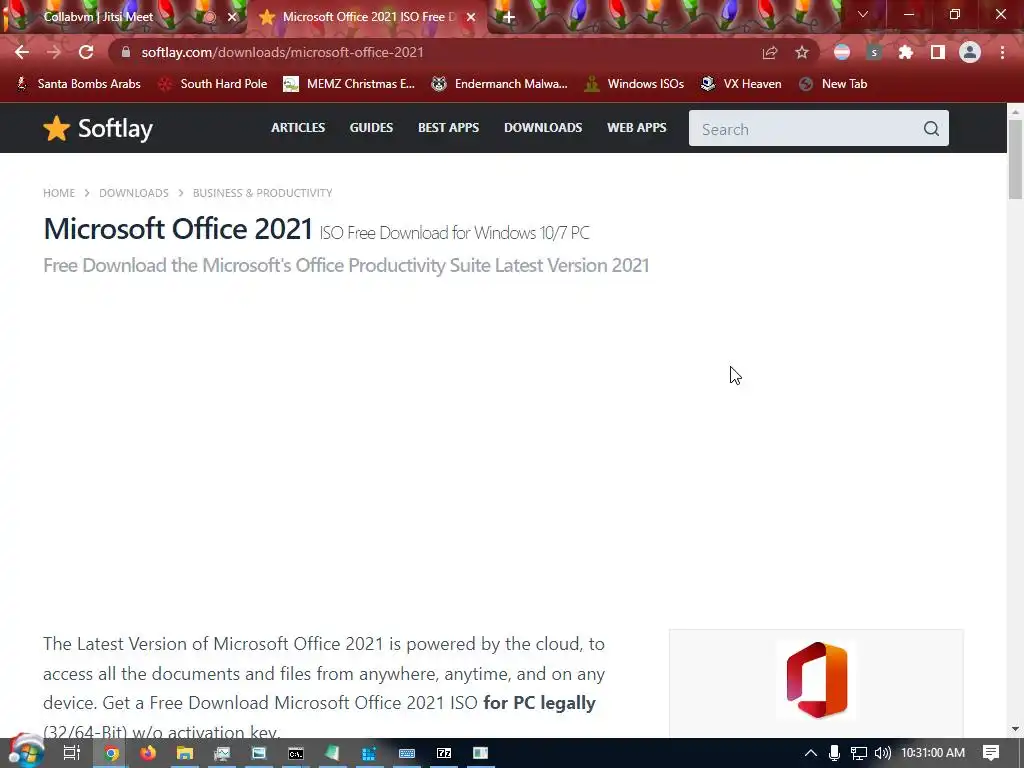Toggle the Chrome side panel icon
Image resolution: width=1024 pixels, height=768 pixels.
(x=938, y=52)
